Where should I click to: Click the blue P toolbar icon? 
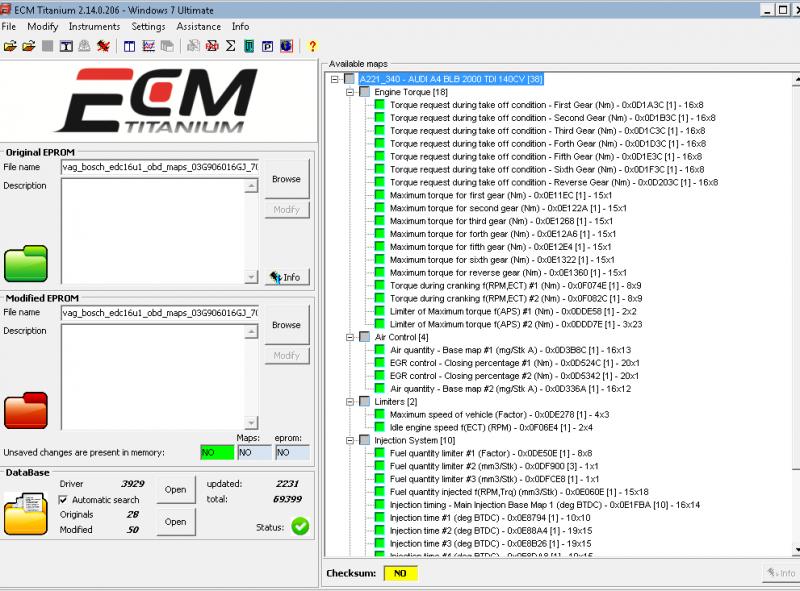click(x=267, y=46)
